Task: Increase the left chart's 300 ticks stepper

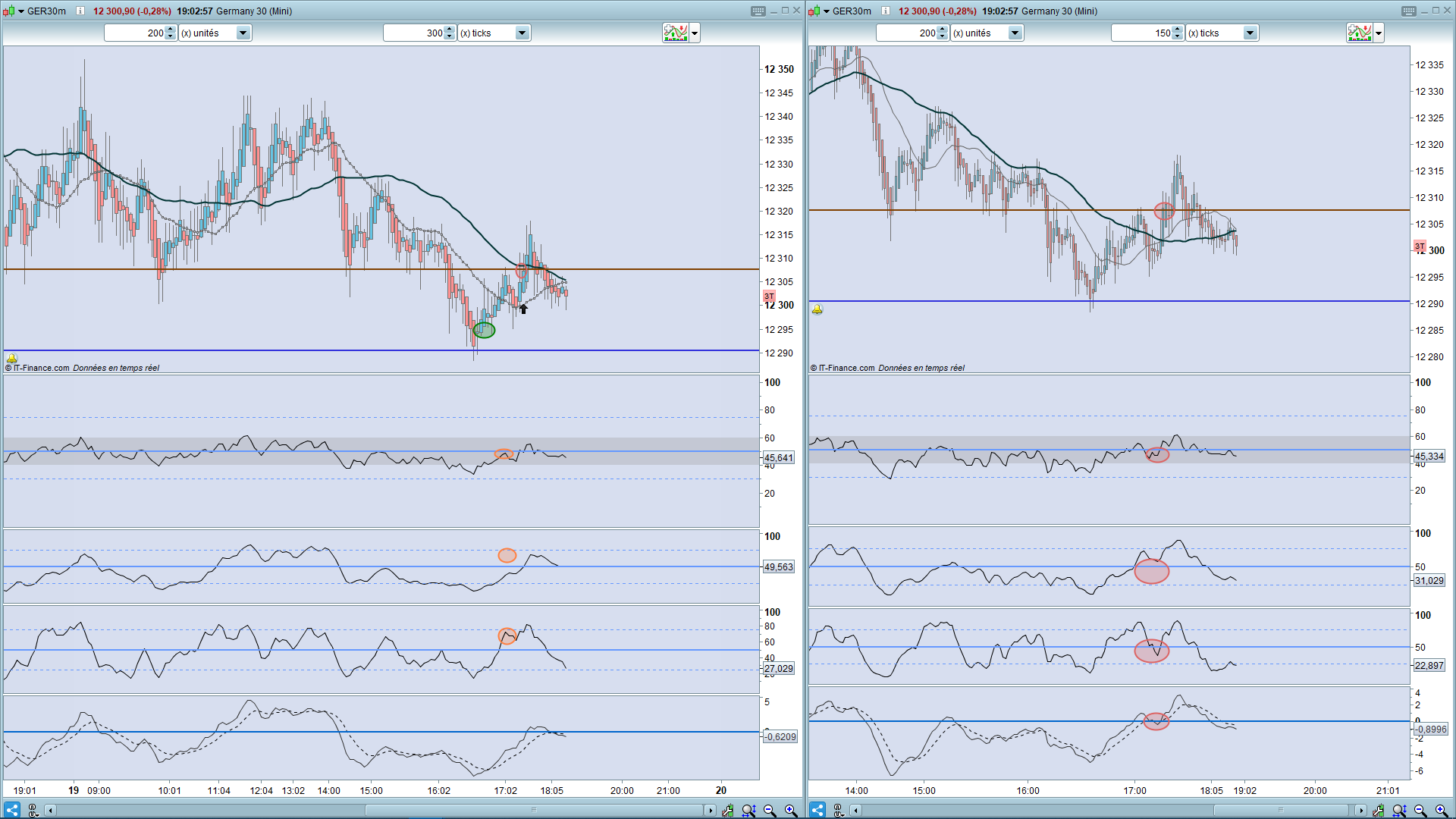Action: click(450, 30)
